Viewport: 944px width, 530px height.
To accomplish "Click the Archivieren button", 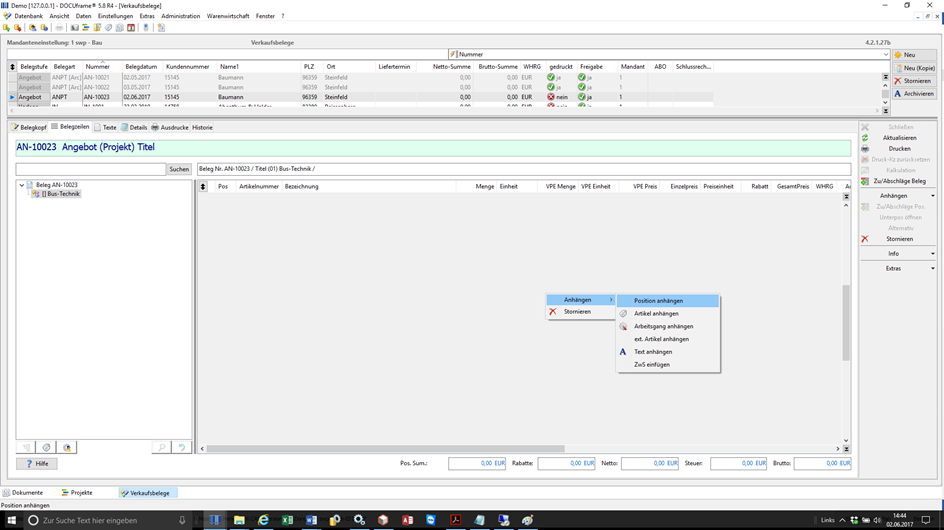I will point(914,93).
